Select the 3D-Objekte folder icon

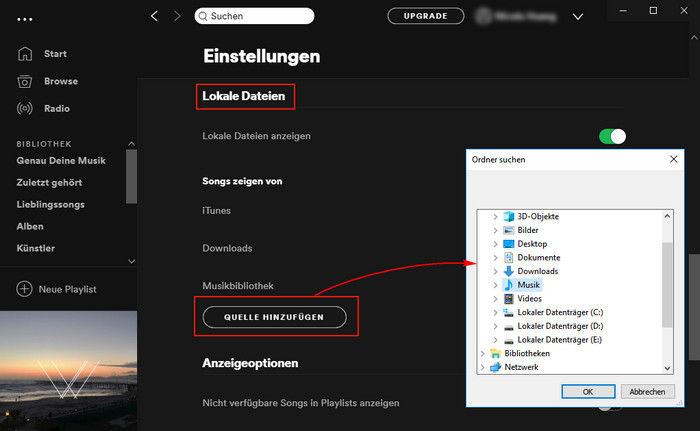click(x=508, y=217)
